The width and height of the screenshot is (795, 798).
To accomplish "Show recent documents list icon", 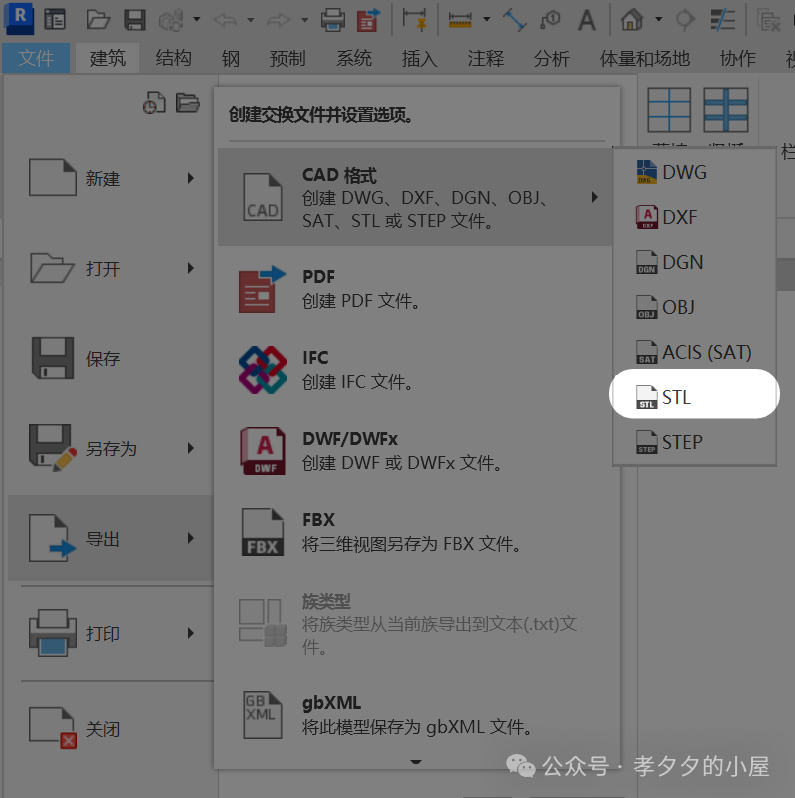I will 153,103.
